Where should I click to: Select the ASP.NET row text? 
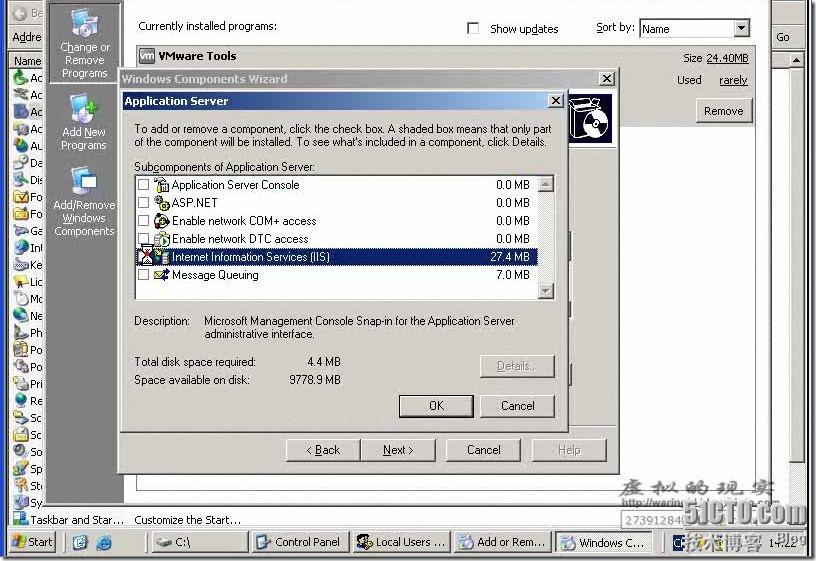(194, 203)
